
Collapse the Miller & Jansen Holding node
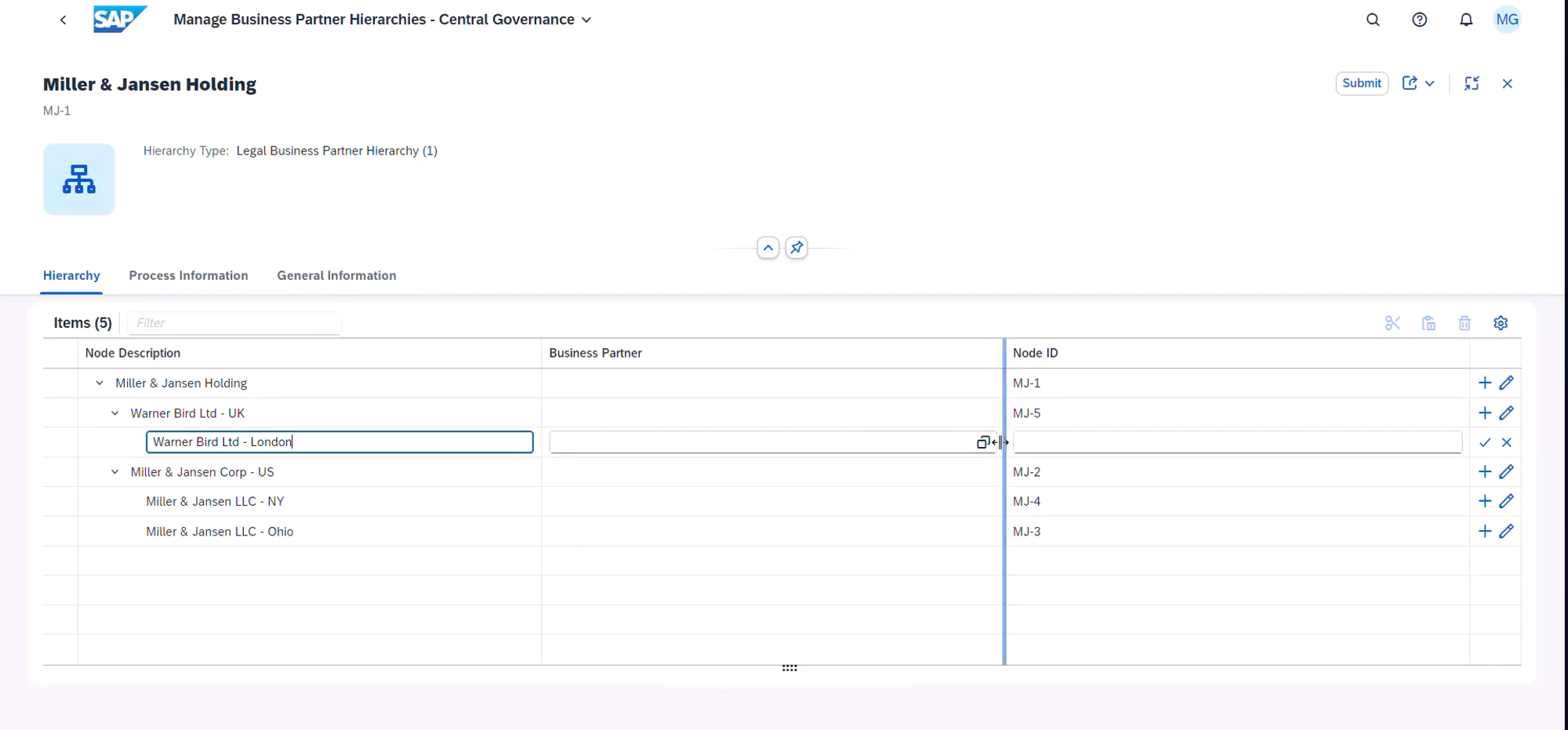click(x=100, y=383)
